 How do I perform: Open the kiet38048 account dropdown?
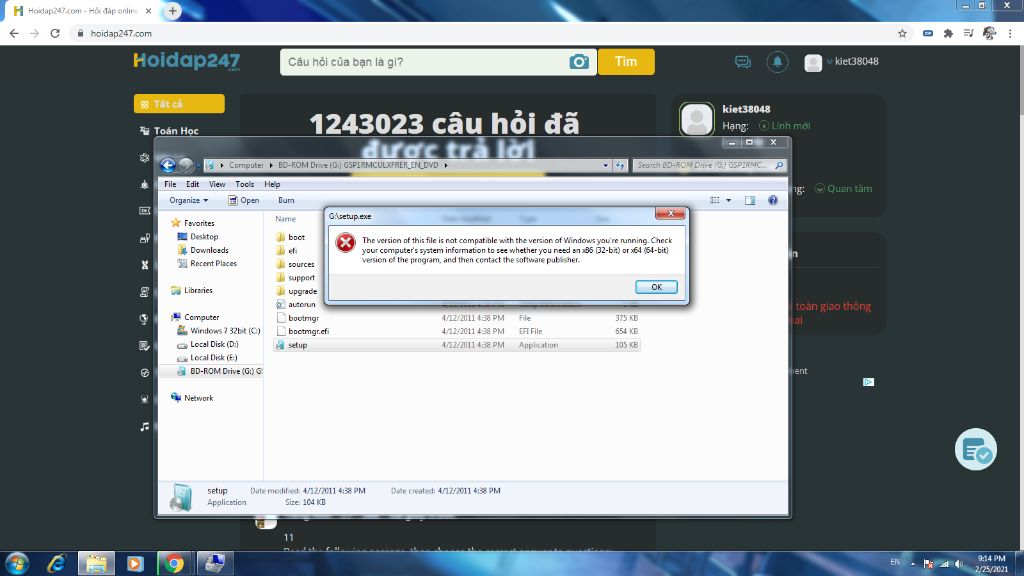tap(842, 62)
